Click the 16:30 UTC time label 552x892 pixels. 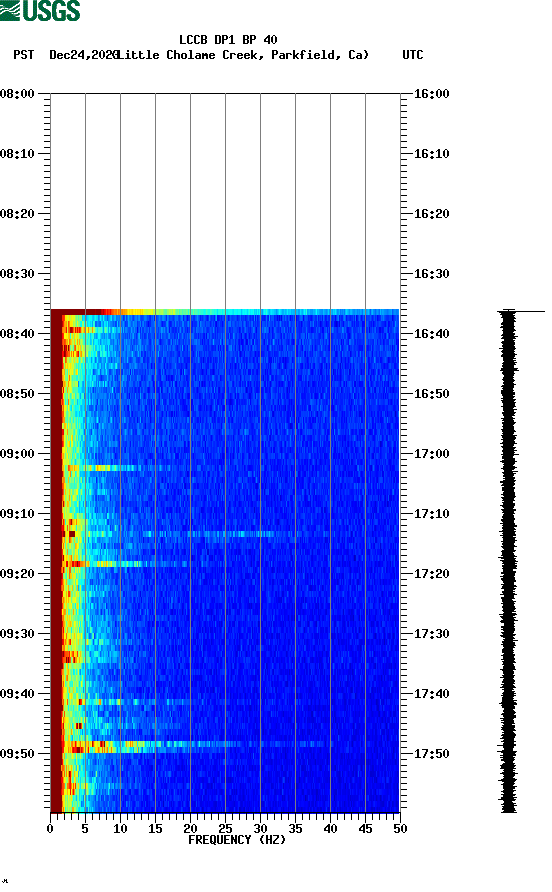click(x=431, y=274)
